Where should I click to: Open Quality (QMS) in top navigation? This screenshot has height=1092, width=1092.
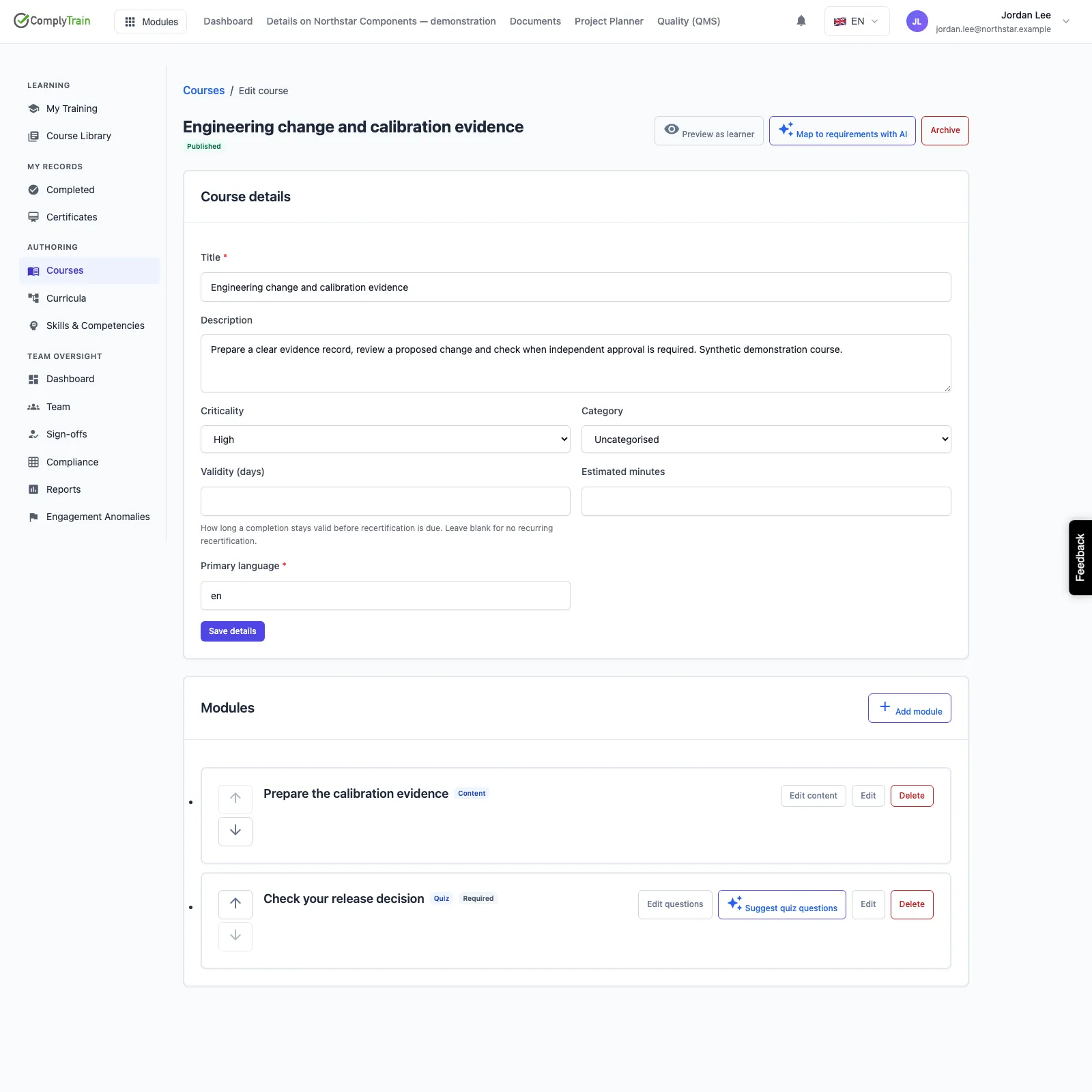(x=689, y=21)
